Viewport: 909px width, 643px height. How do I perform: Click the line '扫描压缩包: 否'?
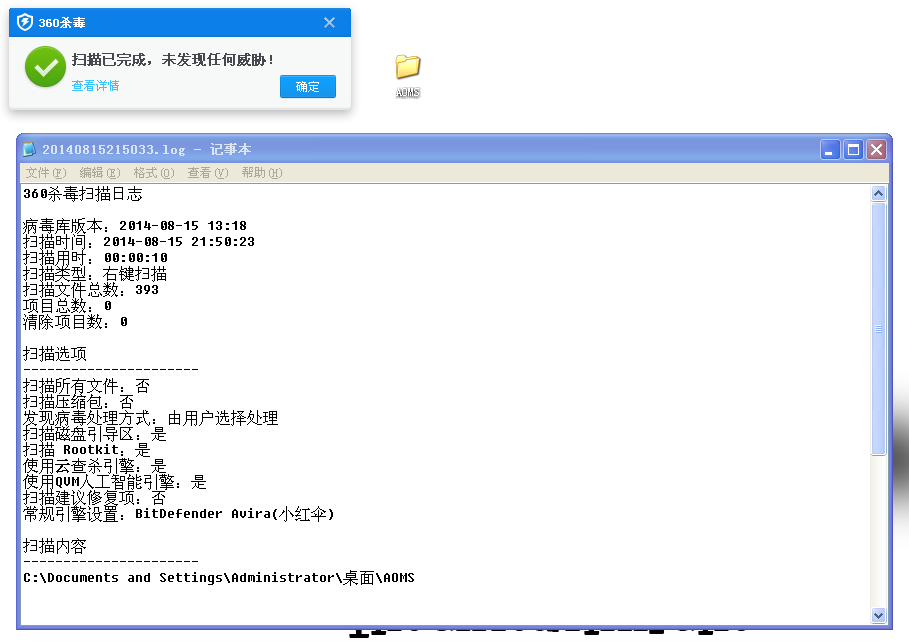pos(78,402)
